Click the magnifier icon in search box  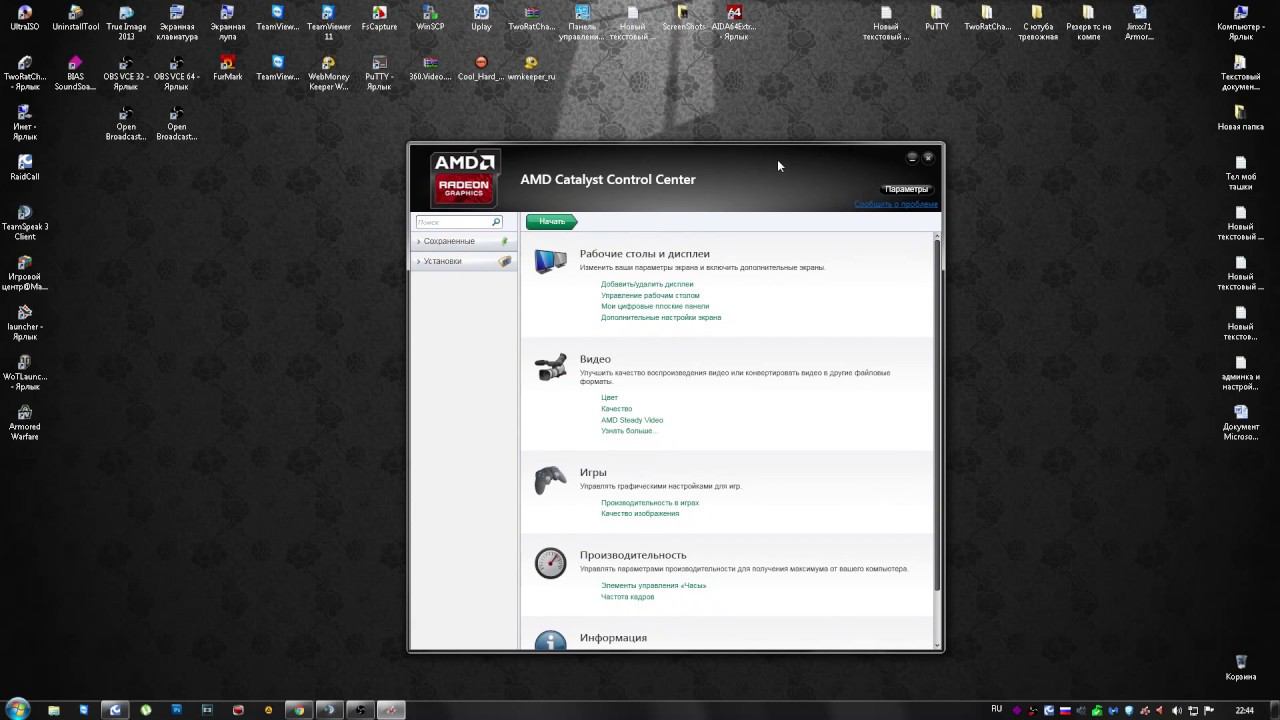click(495, 222)
